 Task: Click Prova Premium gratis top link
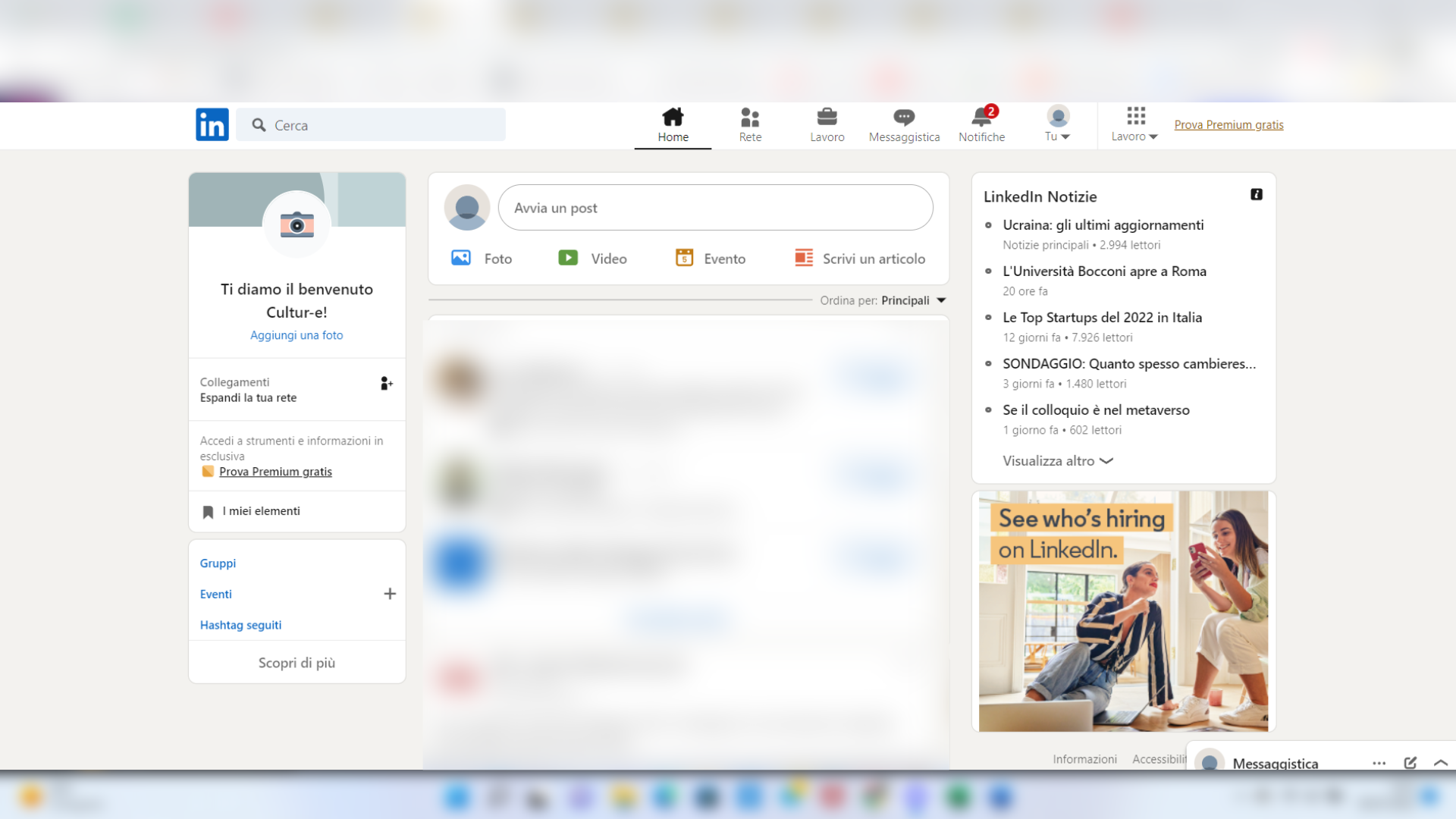1228,125
